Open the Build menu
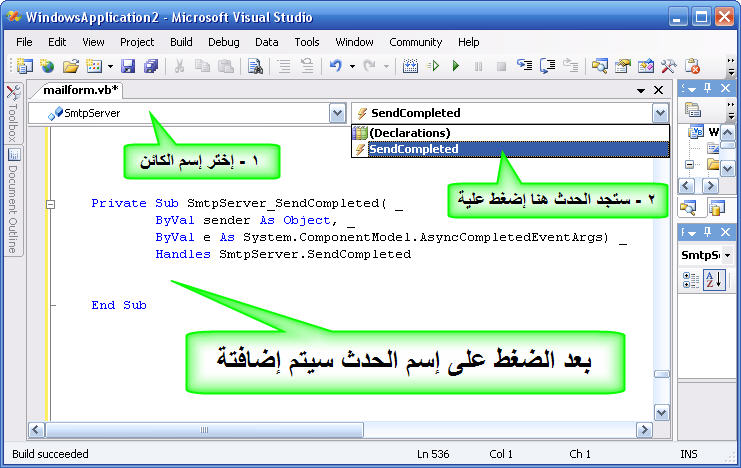Viewport: 741px width, 468px height. [x=181, y=42]
